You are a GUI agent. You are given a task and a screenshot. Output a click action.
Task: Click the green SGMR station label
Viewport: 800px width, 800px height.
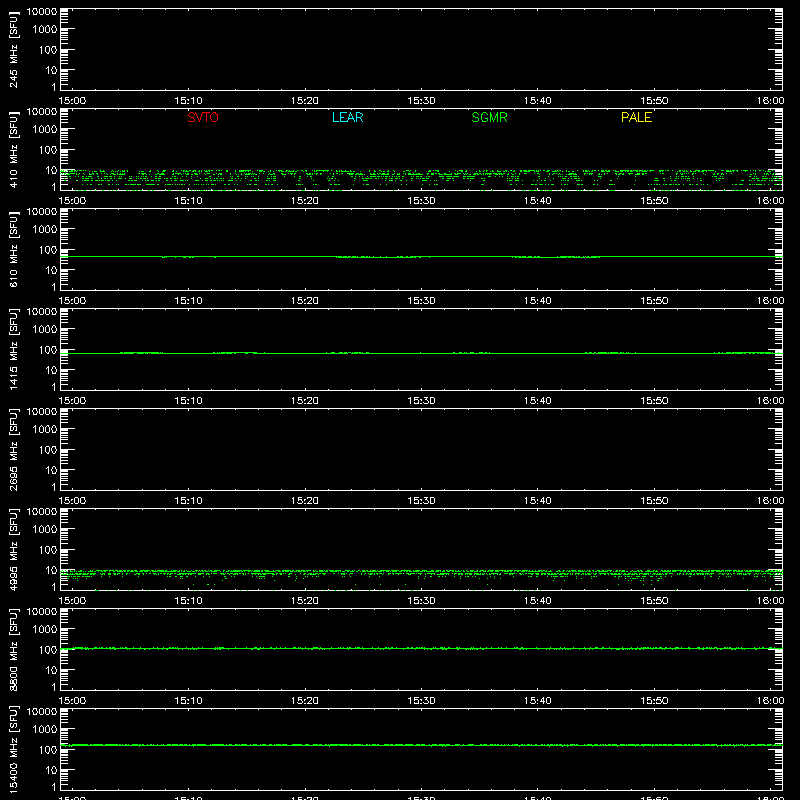(x=489, y=117)
